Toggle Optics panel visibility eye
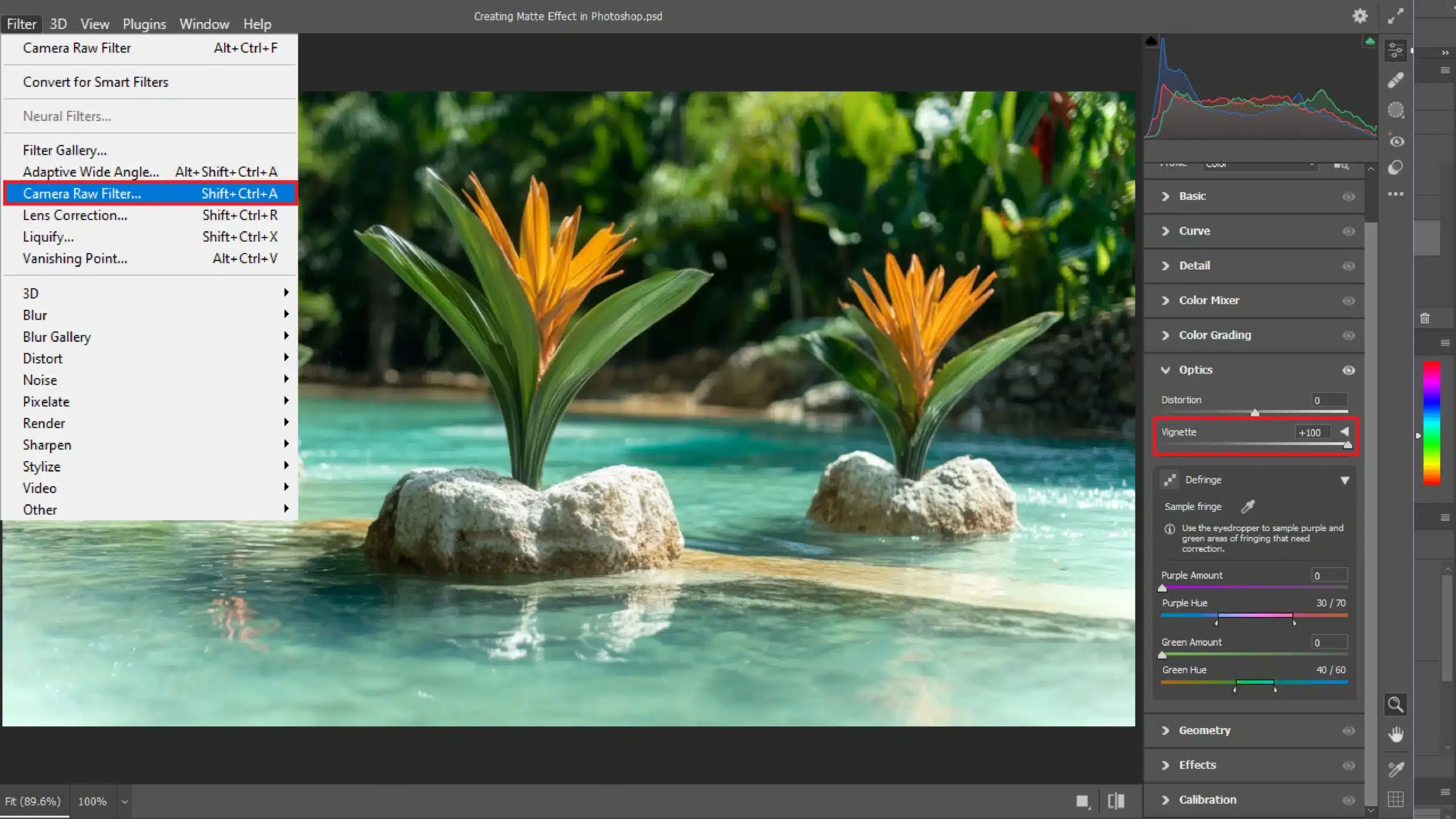Screen dimensions: 1456x819 click(1349, 370)
